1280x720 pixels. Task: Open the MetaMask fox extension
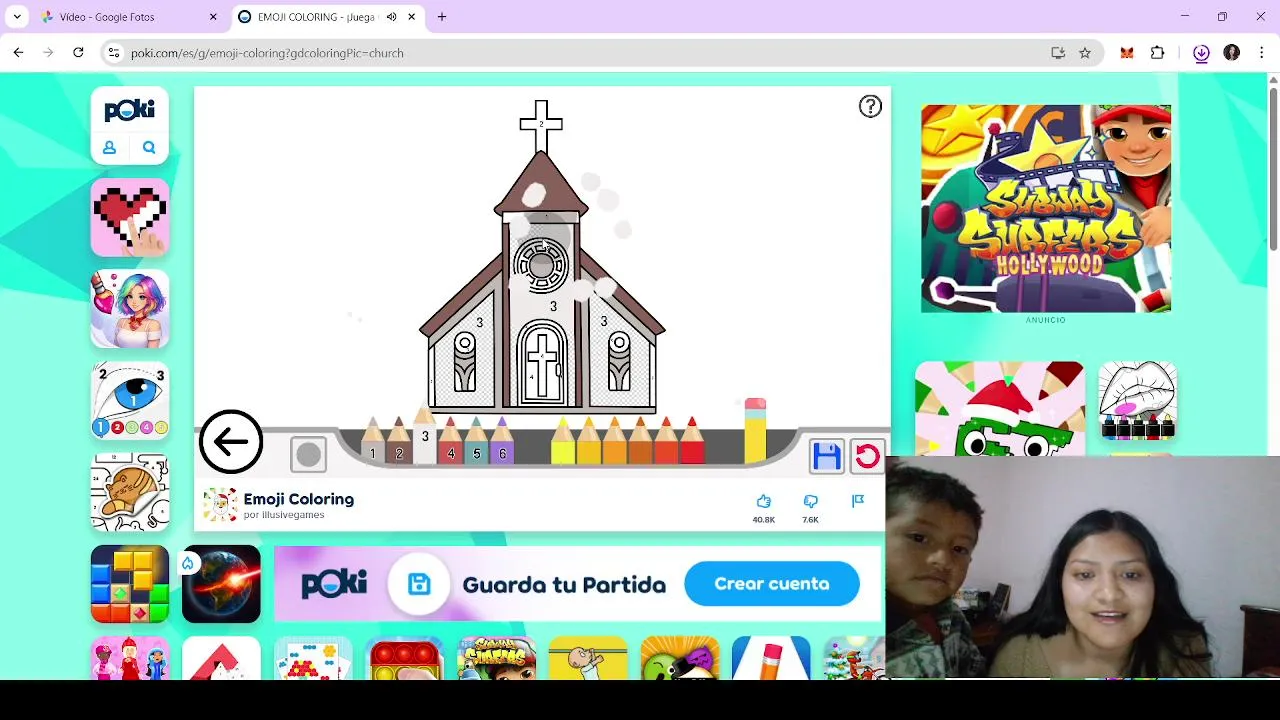(1127, 53)
